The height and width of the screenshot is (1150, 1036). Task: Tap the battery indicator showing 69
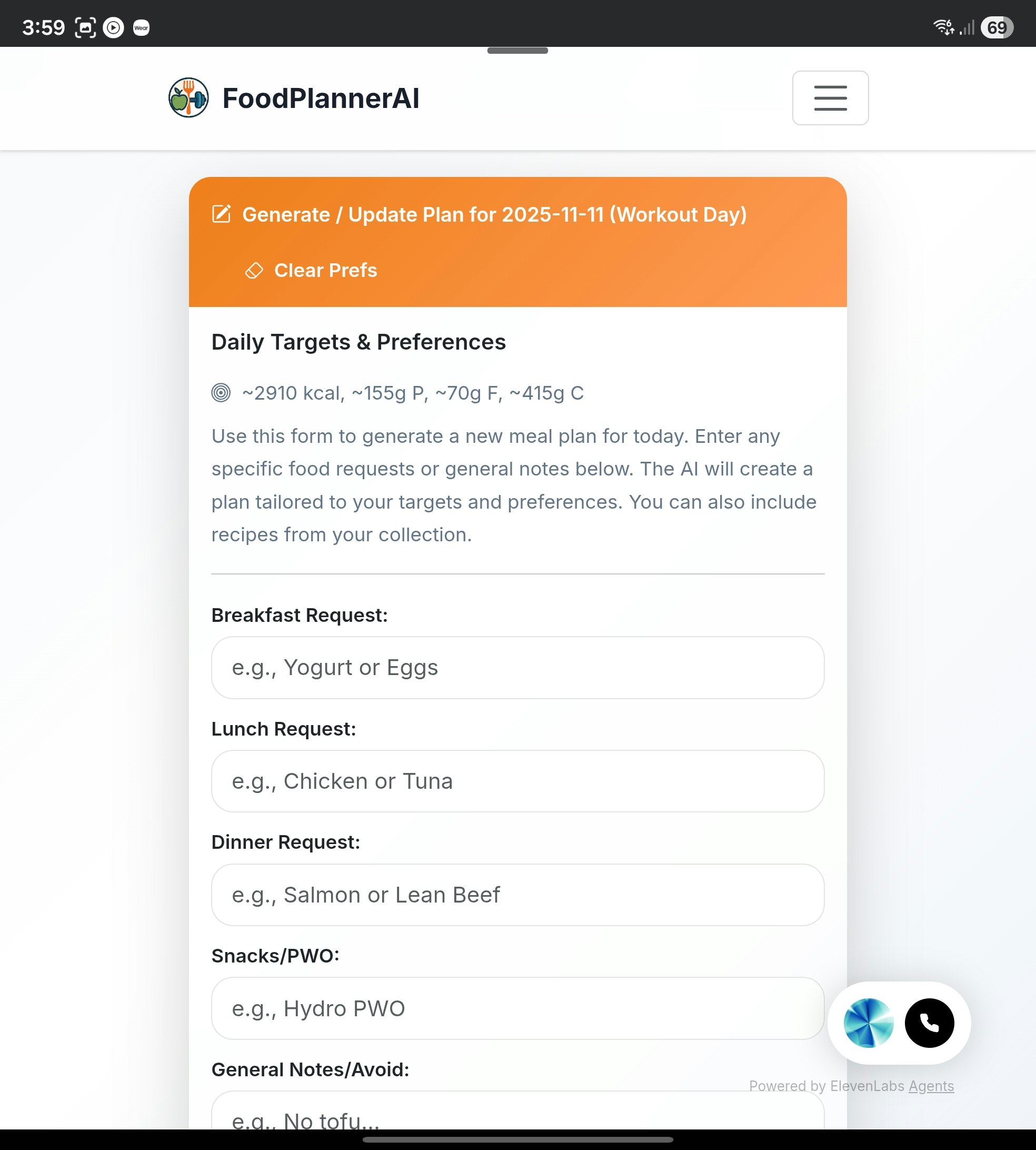tap(998, 27)
